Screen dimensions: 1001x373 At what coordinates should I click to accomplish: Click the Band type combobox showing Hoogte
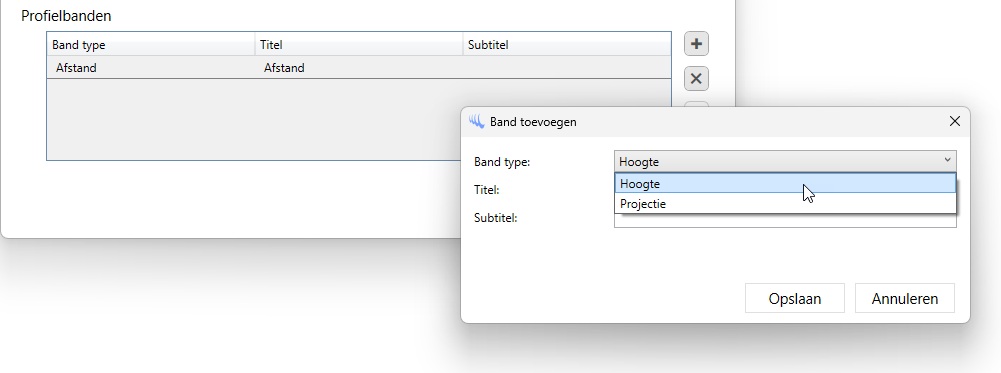pos(785,162)
